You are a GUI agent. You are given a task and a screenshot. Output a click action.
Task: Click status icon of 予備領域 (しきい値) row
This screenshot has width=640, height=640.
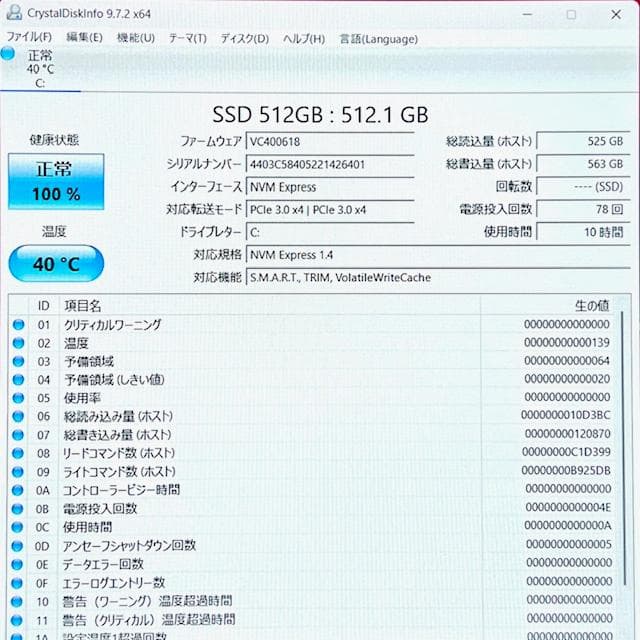18,380
